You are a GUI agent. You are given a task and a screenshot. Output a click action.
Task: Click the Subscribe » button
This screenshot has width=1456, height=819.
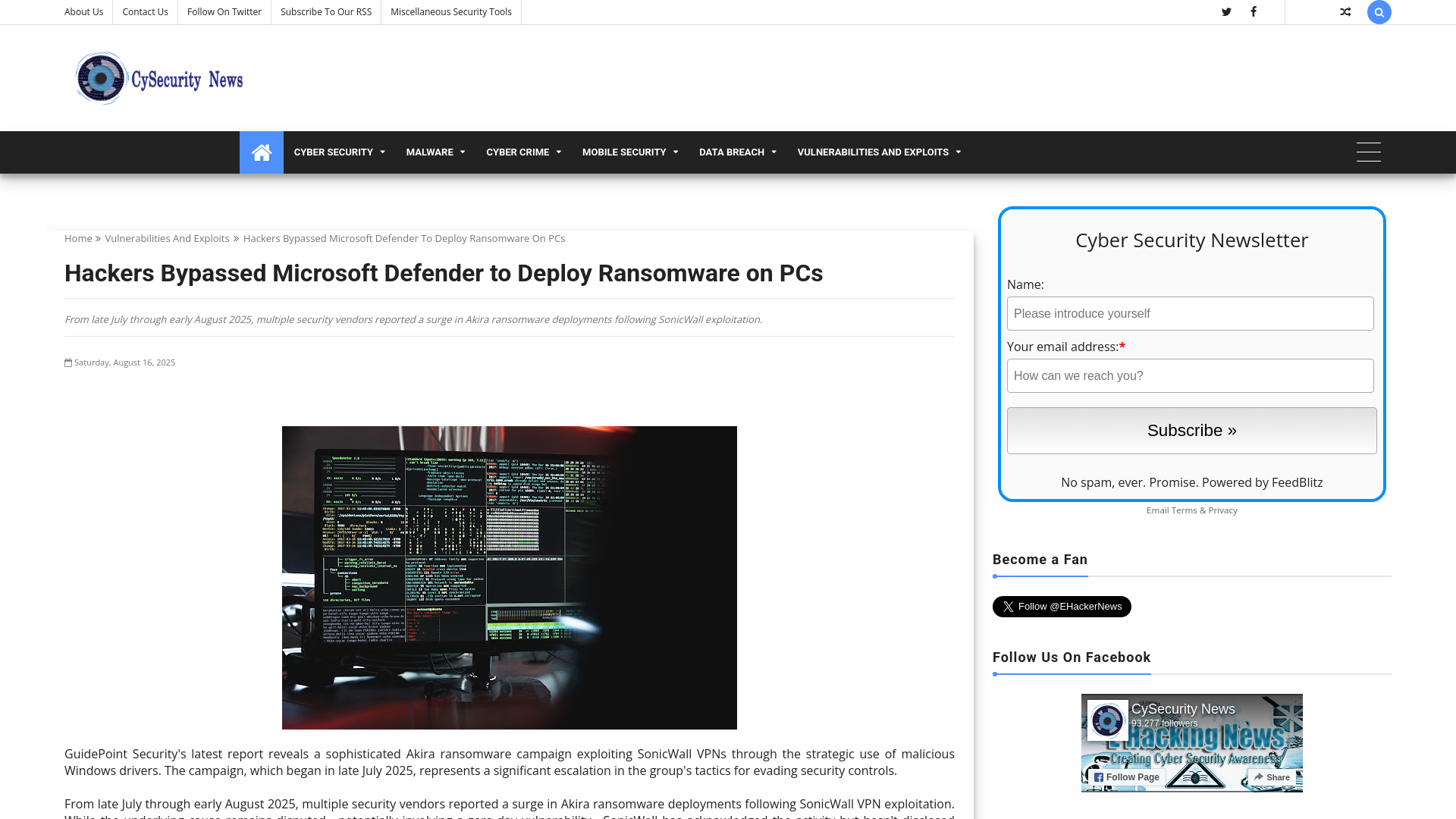(1191, 431)
